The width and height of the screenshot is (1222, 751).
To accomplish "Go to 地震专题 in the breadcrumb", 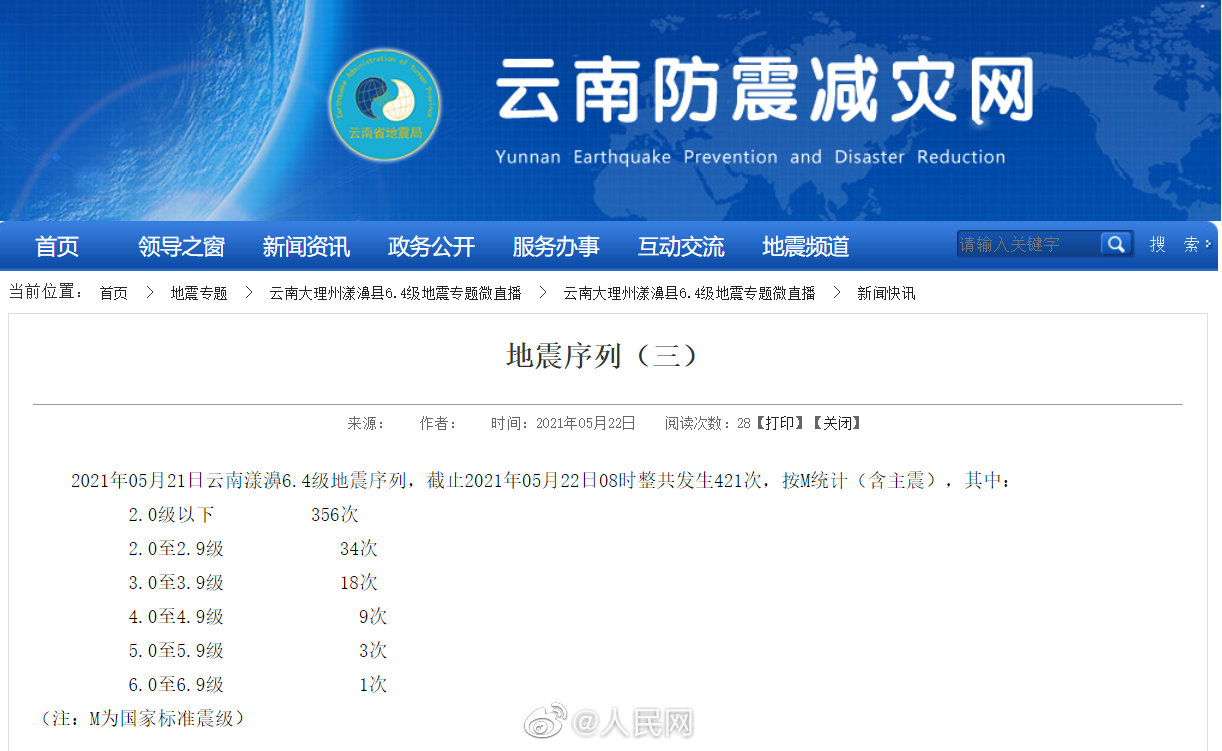I will 199,293.
